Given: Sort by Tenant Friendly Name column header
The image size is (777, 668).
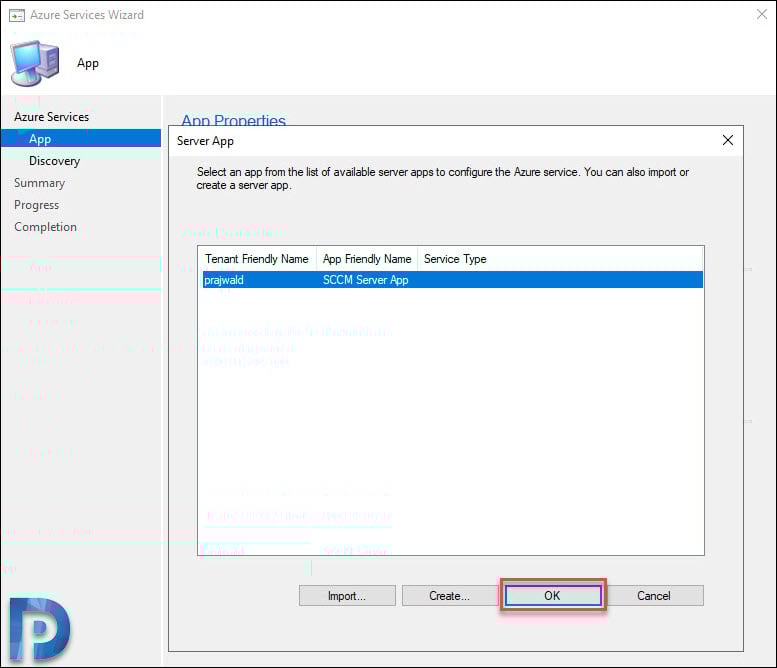Looking at the screenshot, I should click(x=257, y=259).
